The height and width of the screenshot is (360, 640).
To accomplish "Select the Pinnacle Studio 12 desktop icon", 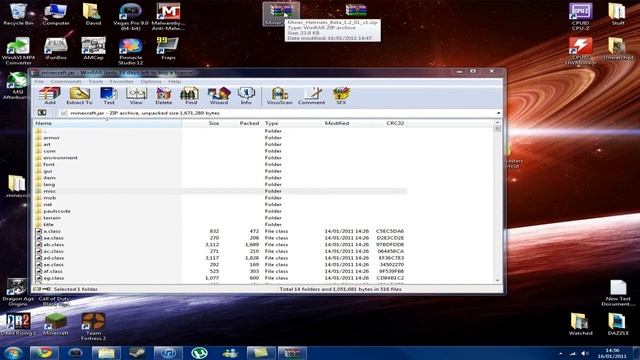I will coord(131,51).
